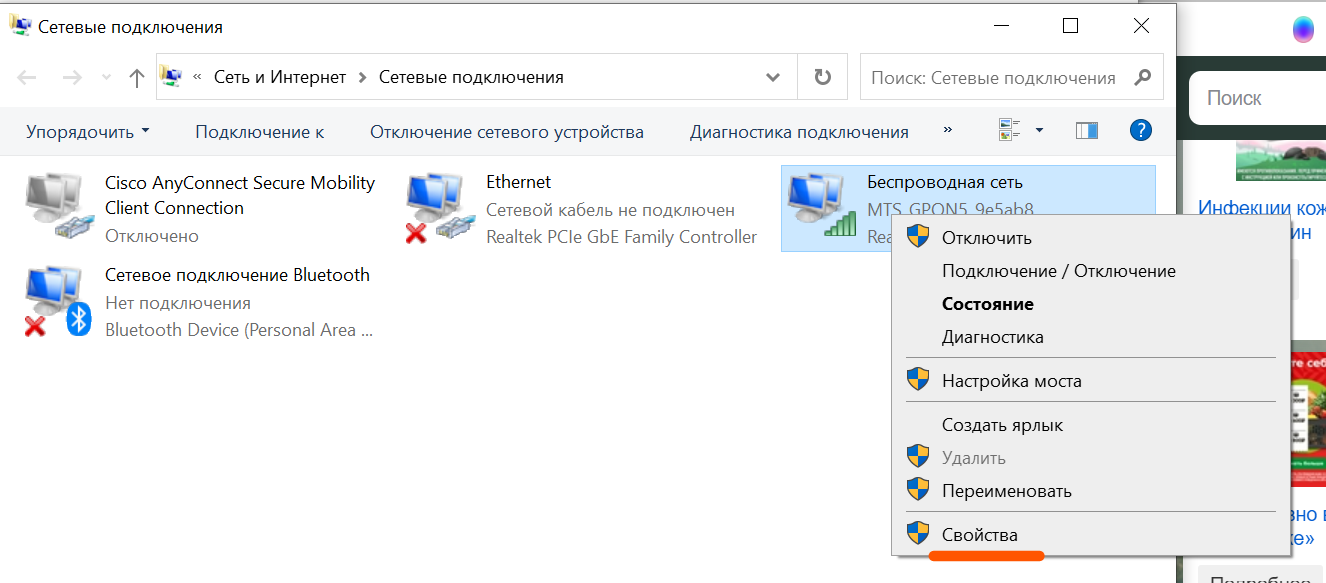1326x583 pixels.
Task: Show more toolbar commands with chevron
Action: click(948, 131)
